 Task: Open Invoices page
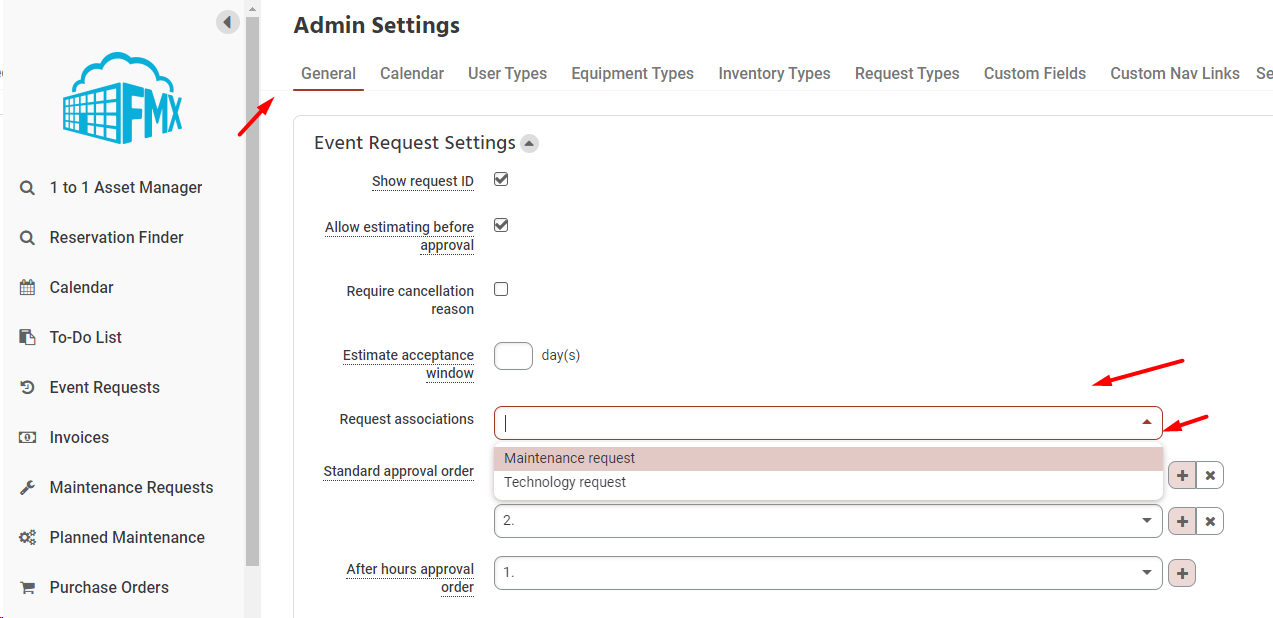(x=79, y=437)
